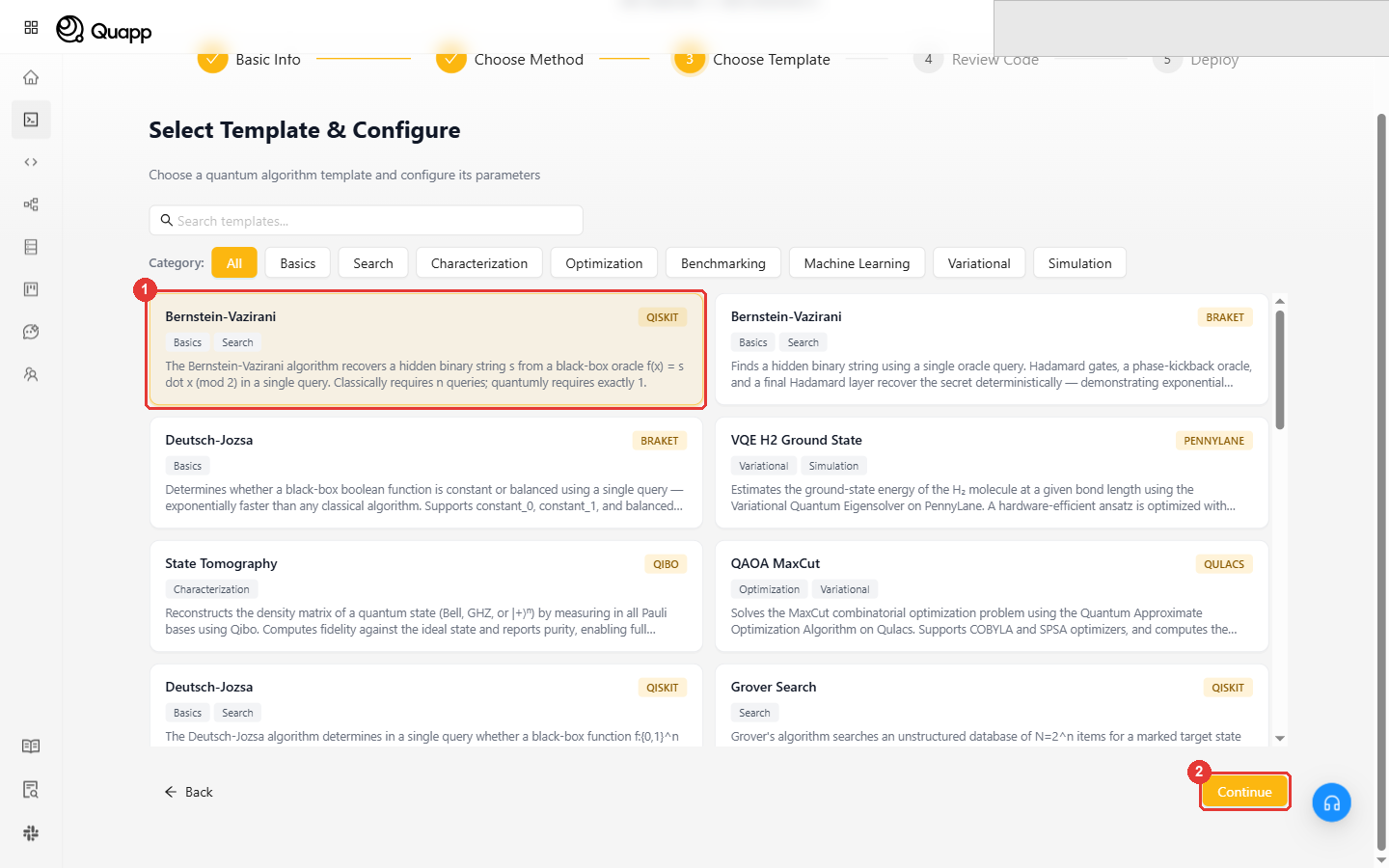Open the code brackets sidebar icon

(31, 162)
